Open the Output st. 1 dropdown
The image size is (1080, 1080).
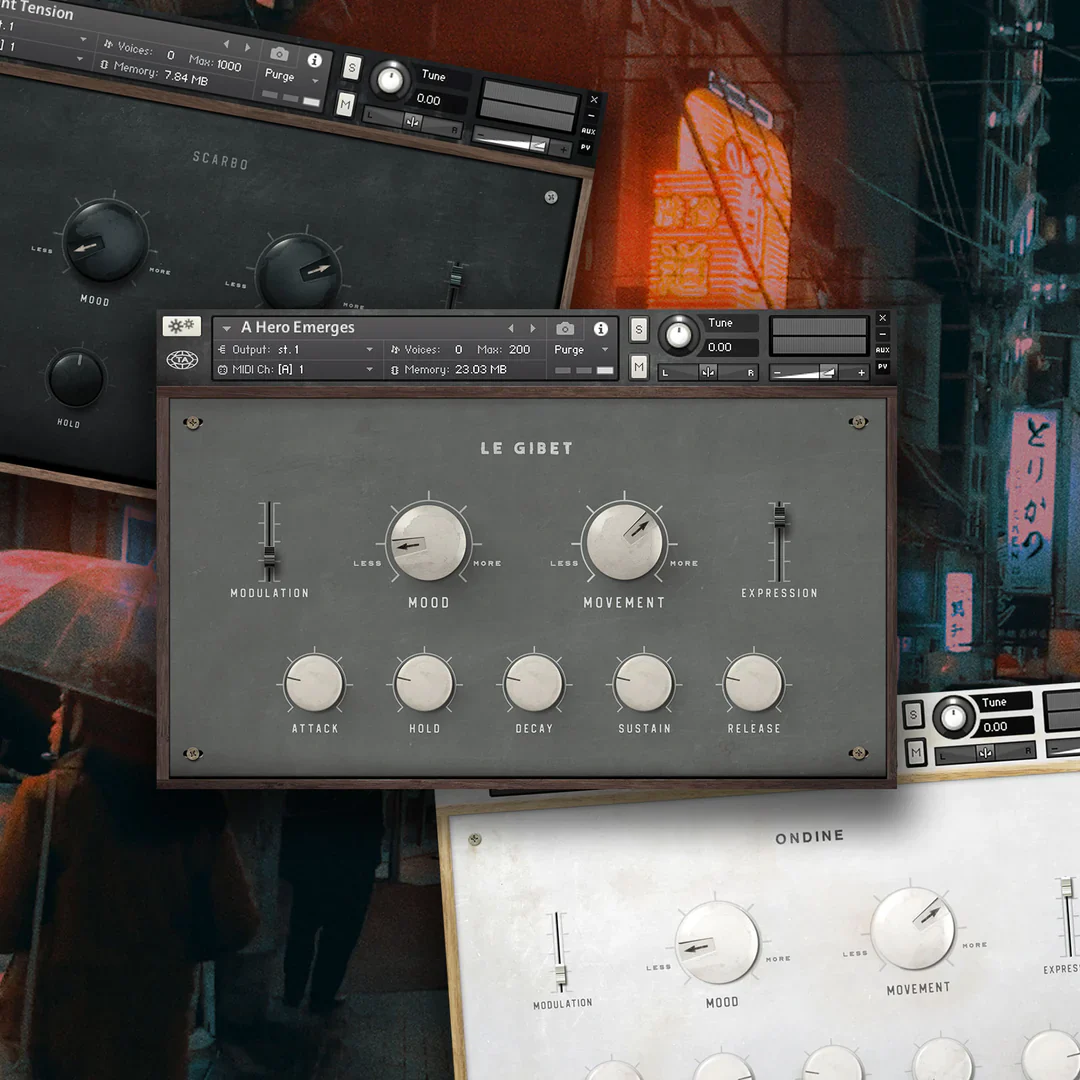(x=369, y=350)
